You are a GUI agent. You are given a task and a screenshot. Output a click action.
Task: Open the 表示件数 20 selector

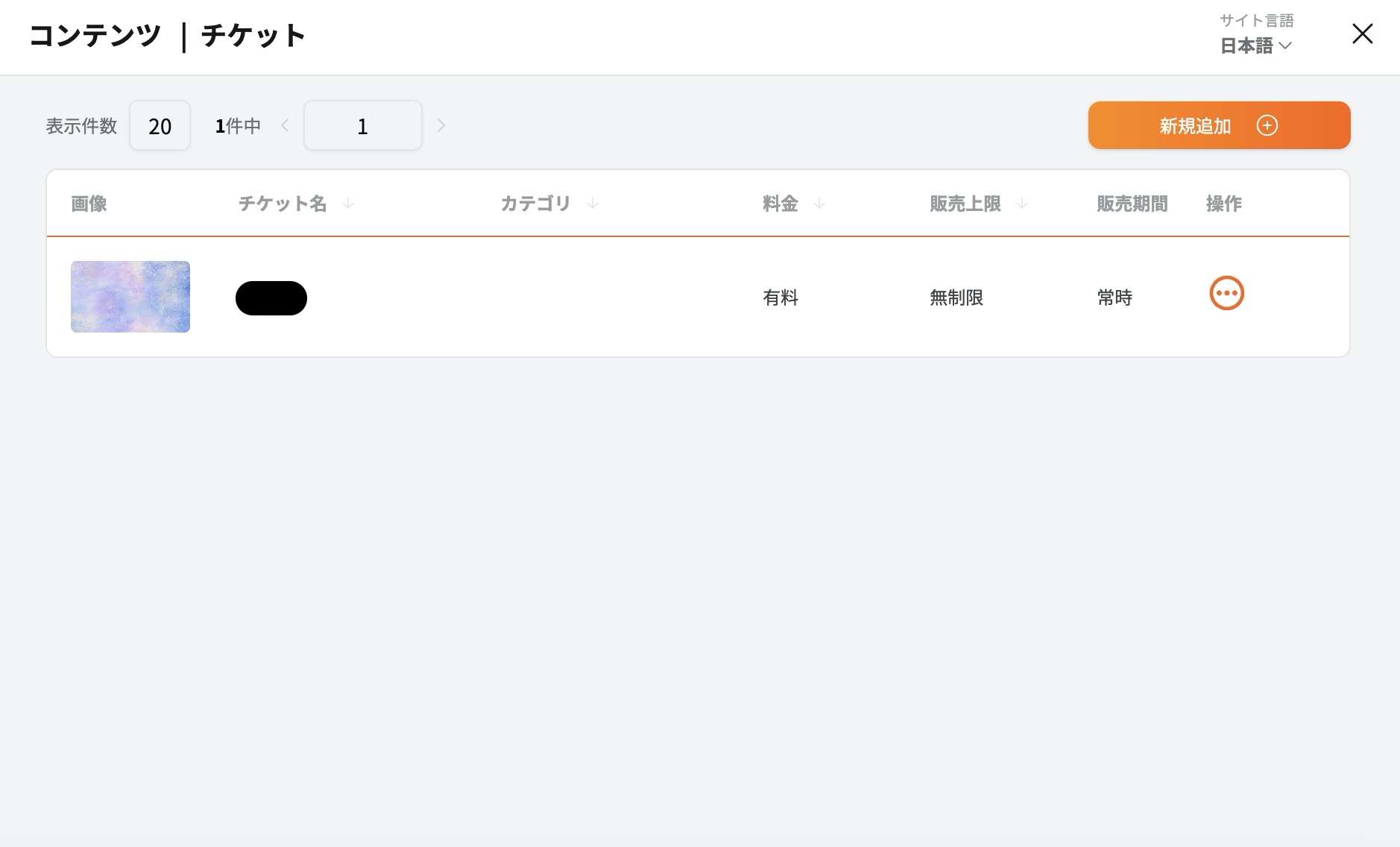pos(160,125)
